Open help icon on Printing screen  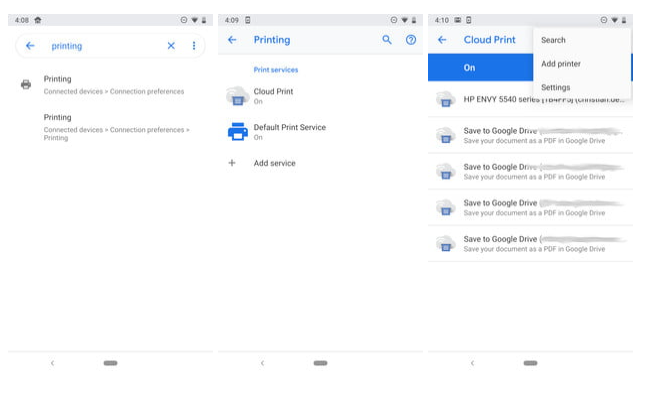(x=411, y=40)
